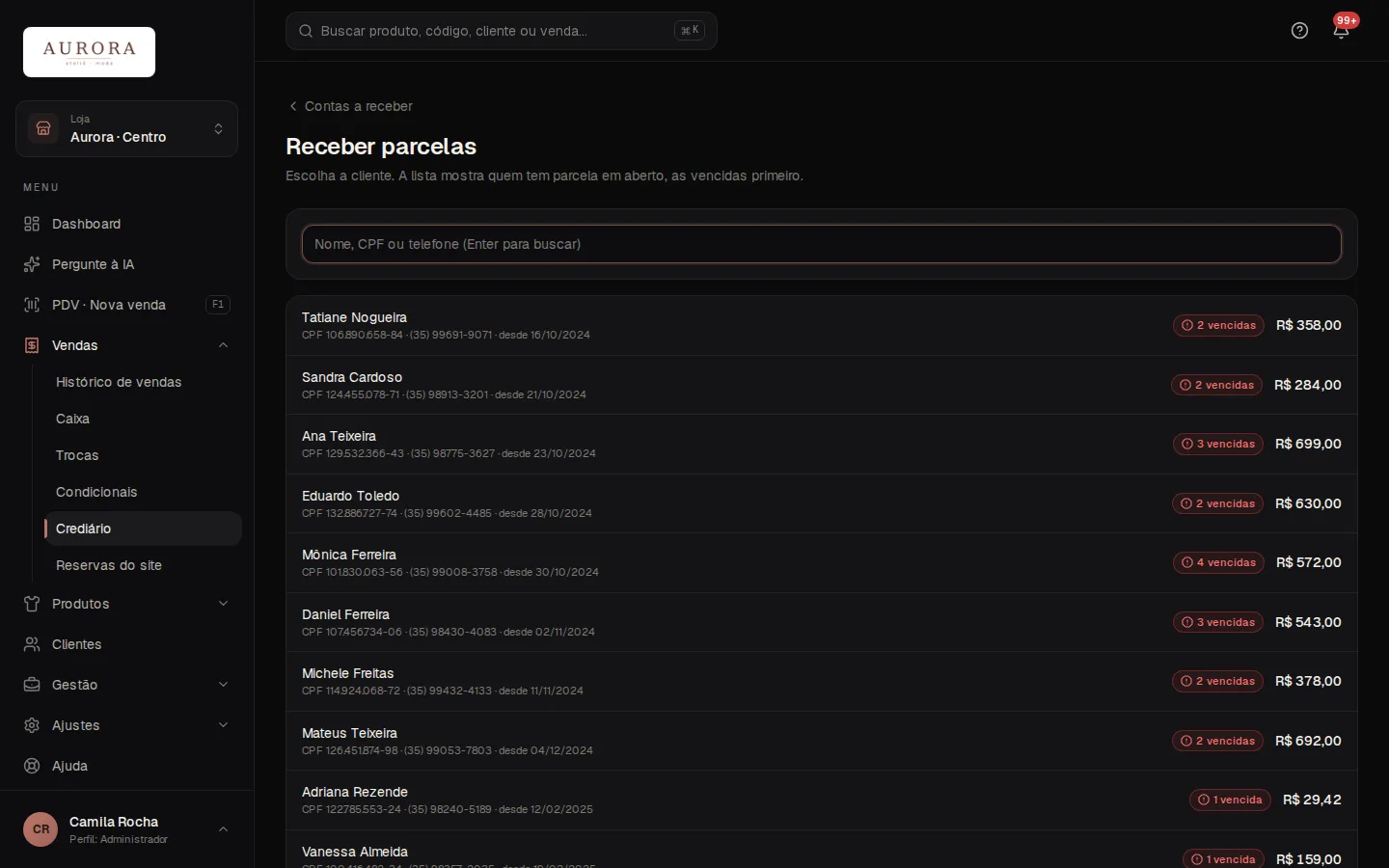
Task: Click the Pergunte à IA sparkle icon
Action: click(x=32, y=264)
